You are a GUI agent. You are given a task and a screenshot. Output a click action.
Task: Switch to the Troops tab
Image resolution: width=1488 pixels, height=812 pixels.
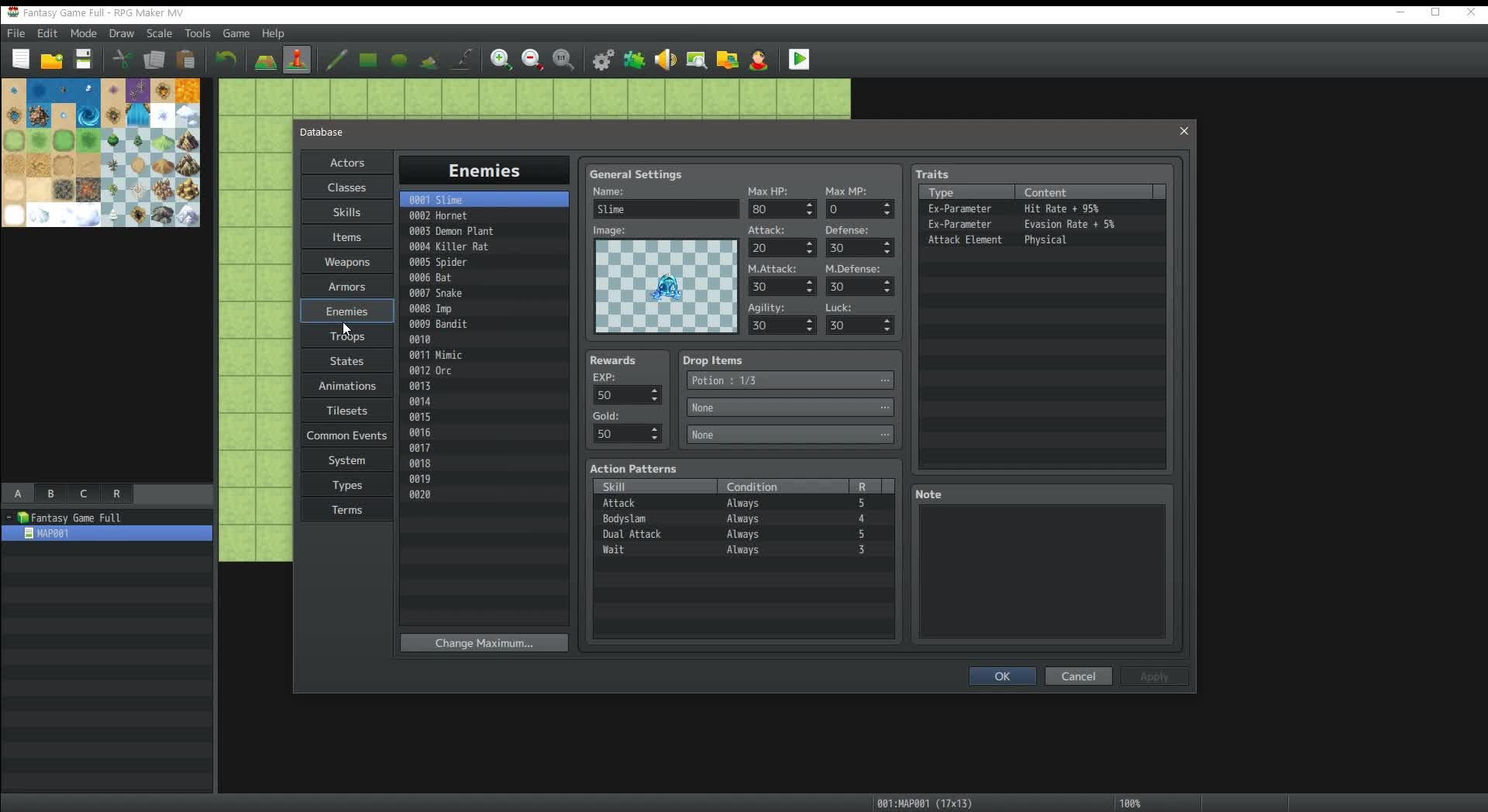[346, 336]
